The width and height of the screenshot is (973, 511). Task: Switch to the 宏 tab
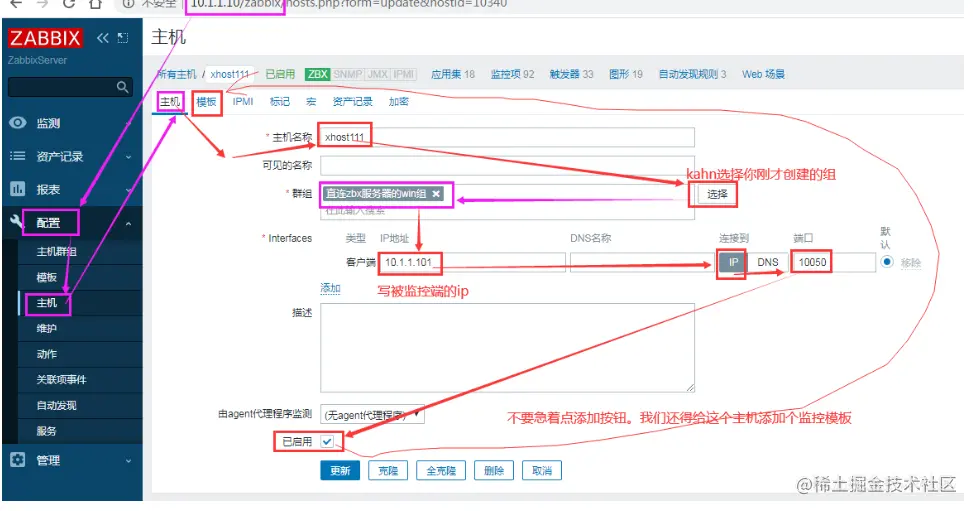311,101
